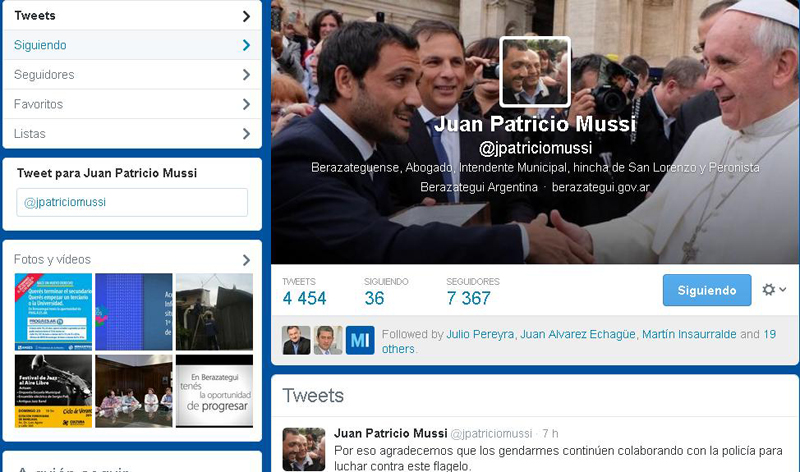
Task: Click Juan Patricio Mussi's profile picture
Action: coord(534,72)
